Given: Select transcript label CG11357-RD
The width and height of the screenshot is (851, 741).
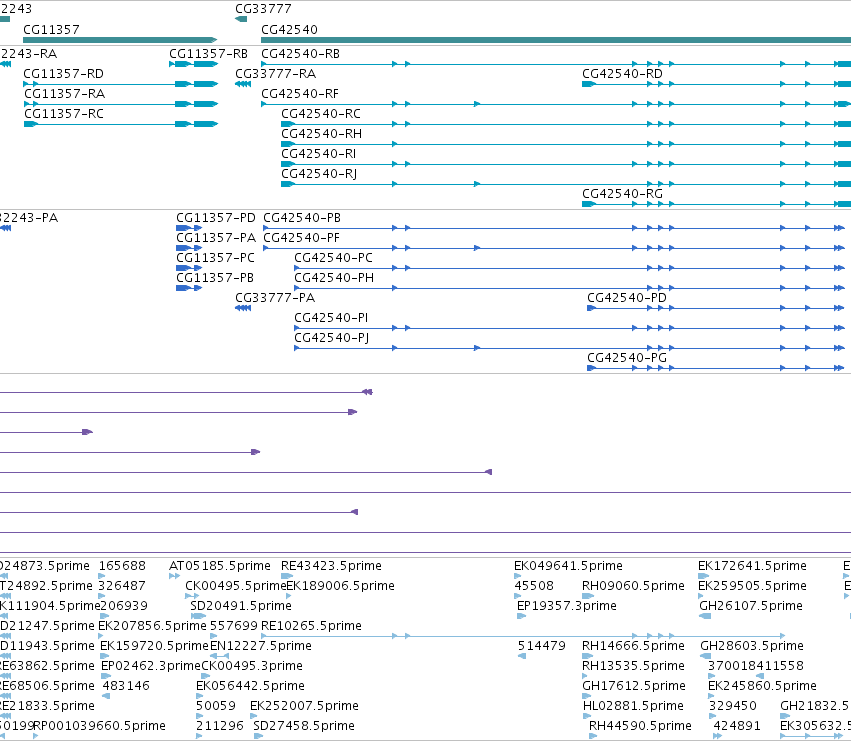Looking at the screenshot, I should click(63, 74).
